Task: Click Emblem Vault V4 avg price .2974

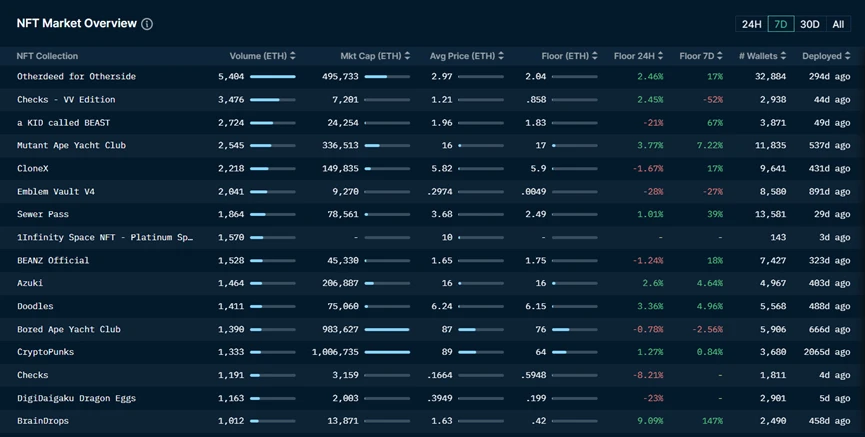Action: (440, 191)
